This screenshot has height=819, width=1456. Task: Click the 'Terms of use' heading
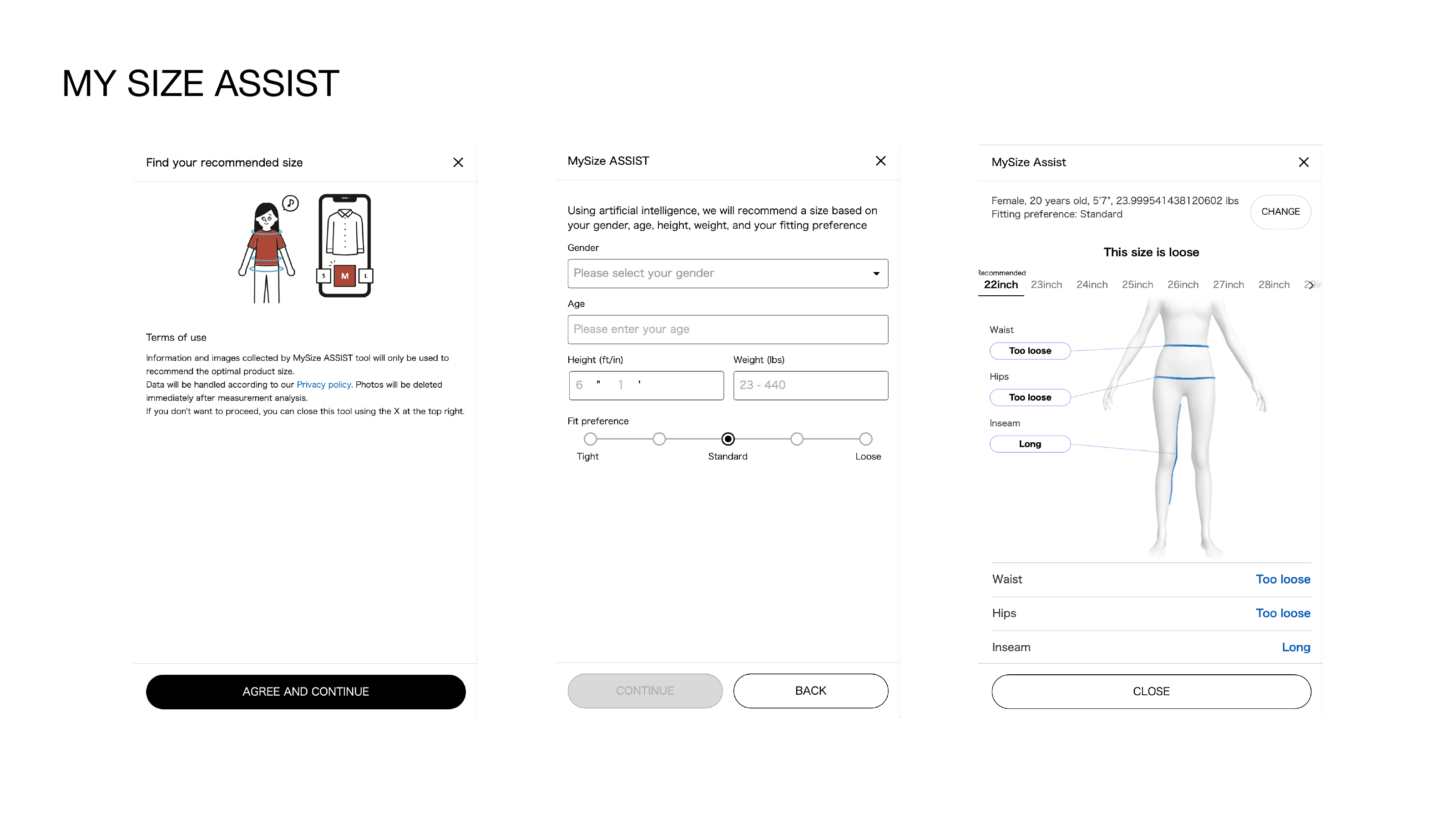pos(176,338)
